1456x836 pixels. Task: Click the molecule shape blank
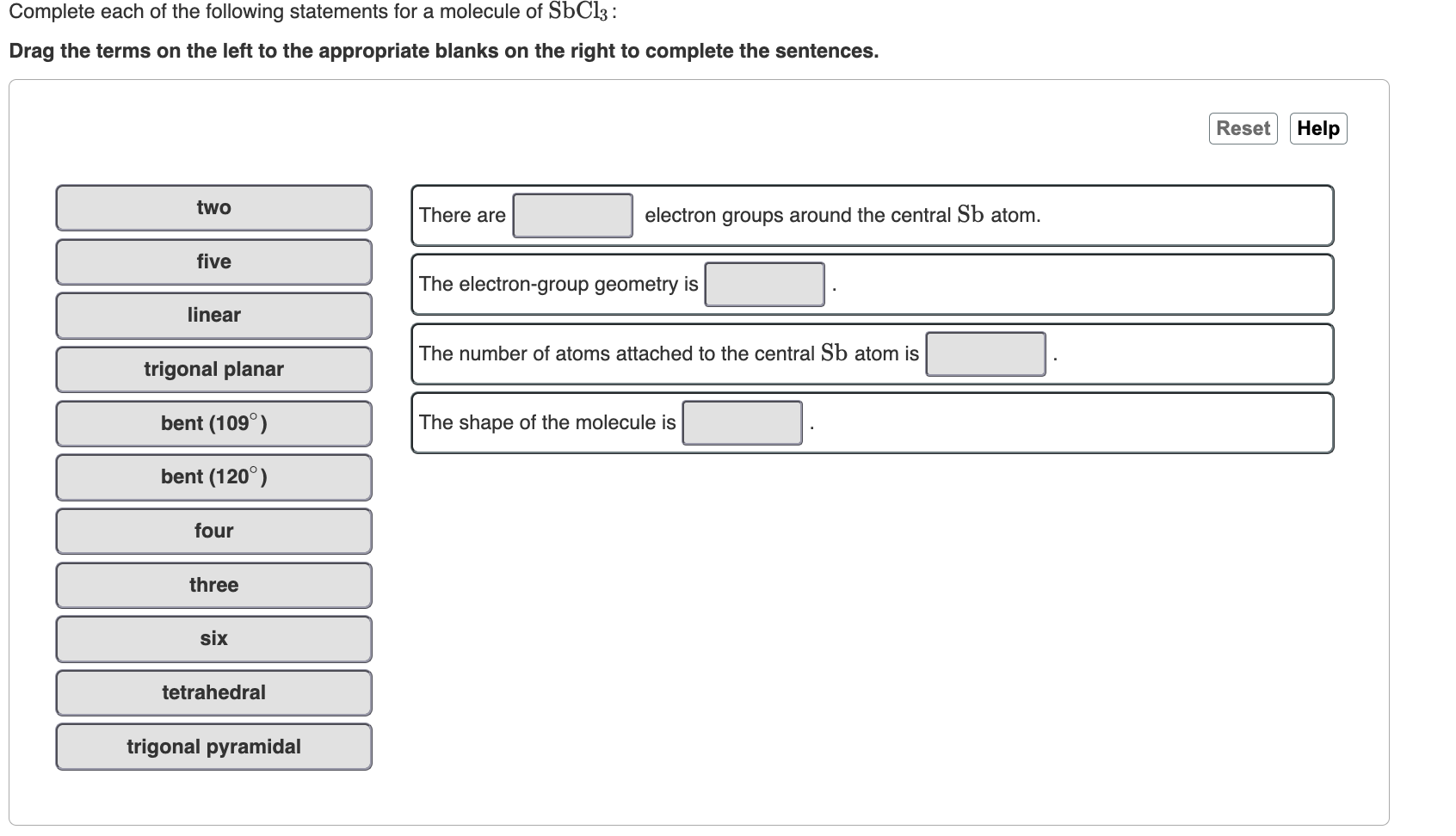742,422
